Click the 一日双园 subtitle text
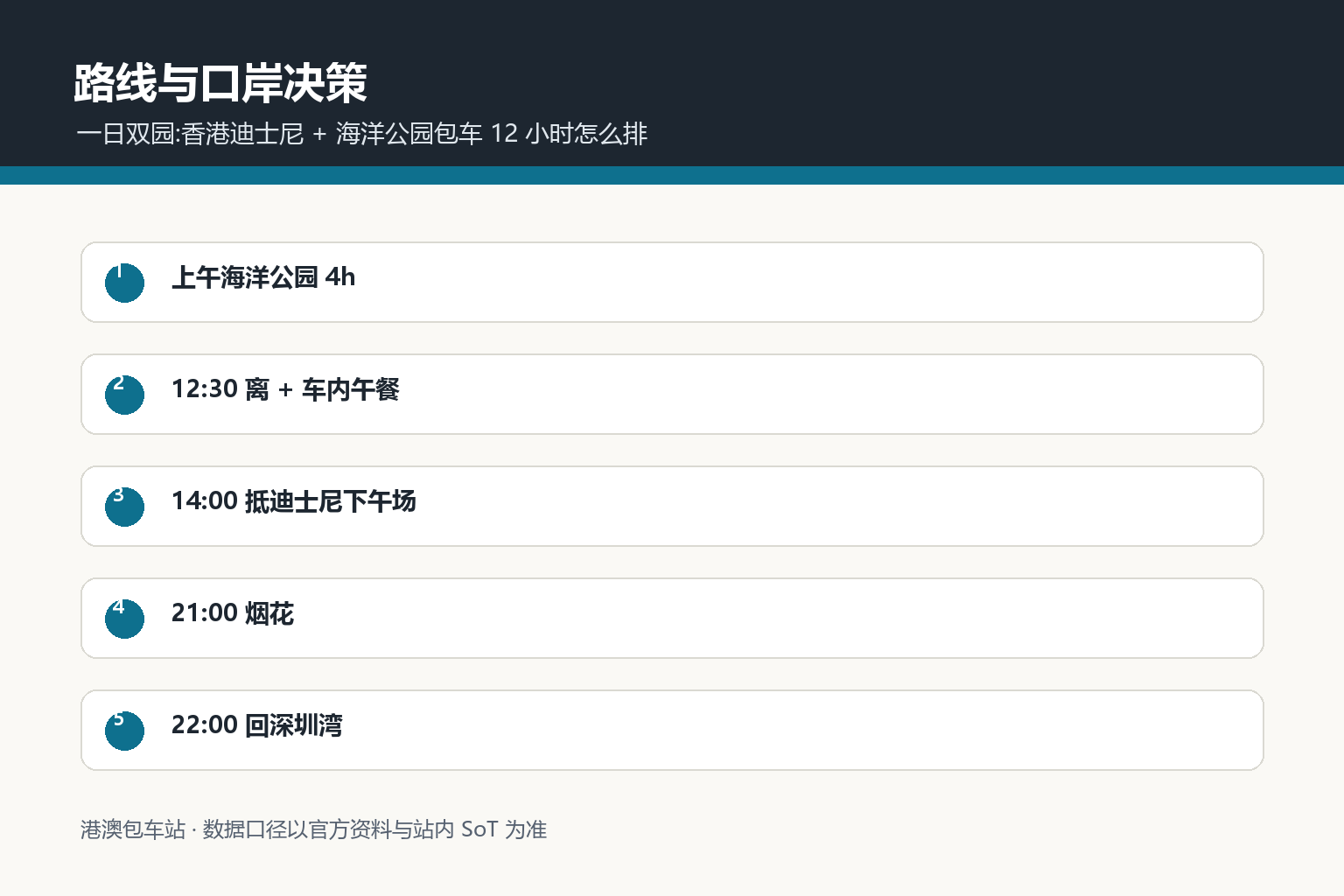1344x896 pixels. (x=362, y=134)
